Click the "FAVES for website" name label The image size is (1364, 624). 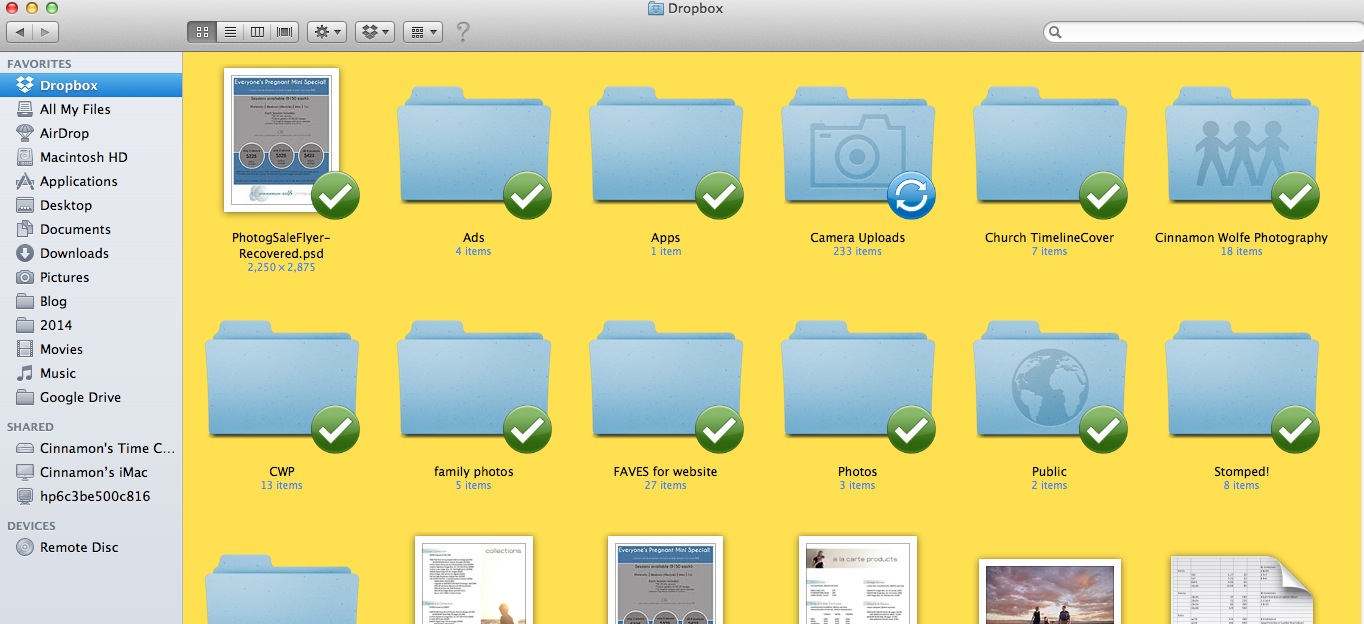coord(666,472)
